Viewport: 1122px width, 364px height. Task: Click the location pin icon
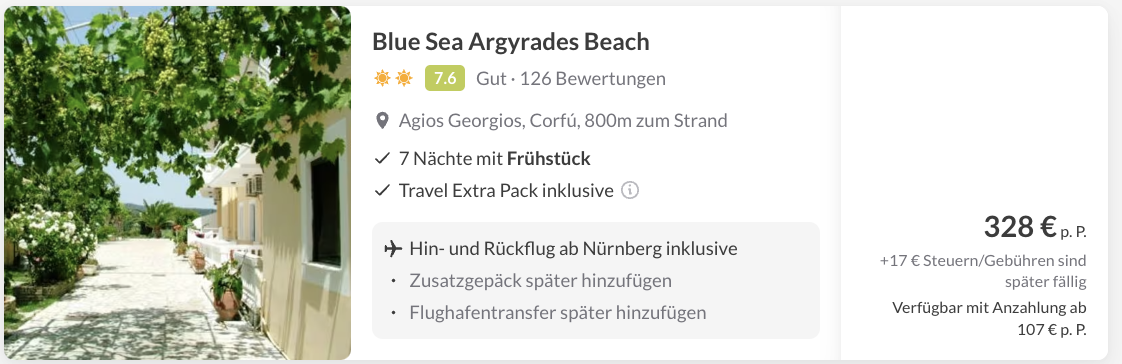coord(382,121)
